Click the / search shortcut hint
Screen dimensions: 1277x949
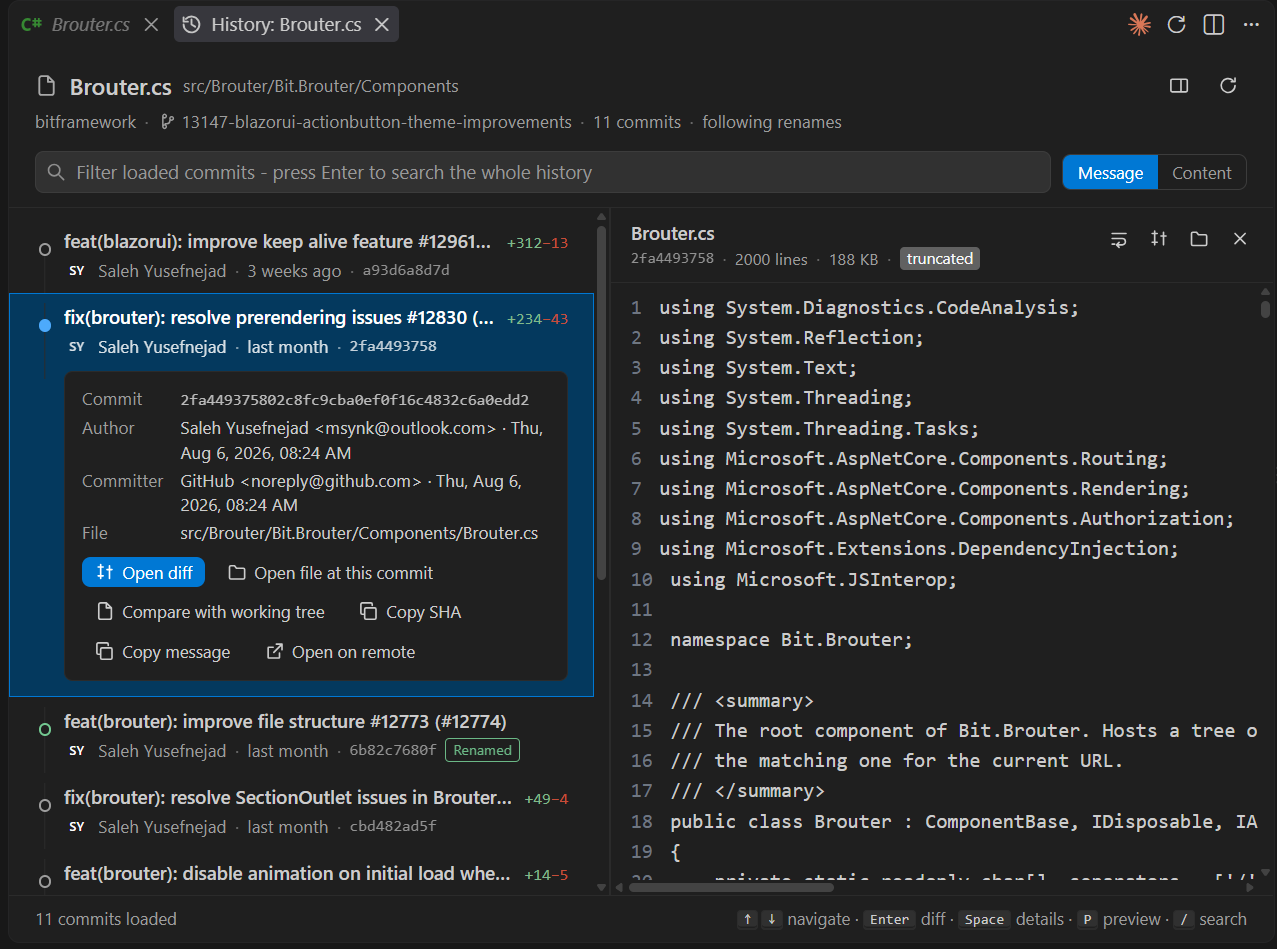tap(1210, 919)
